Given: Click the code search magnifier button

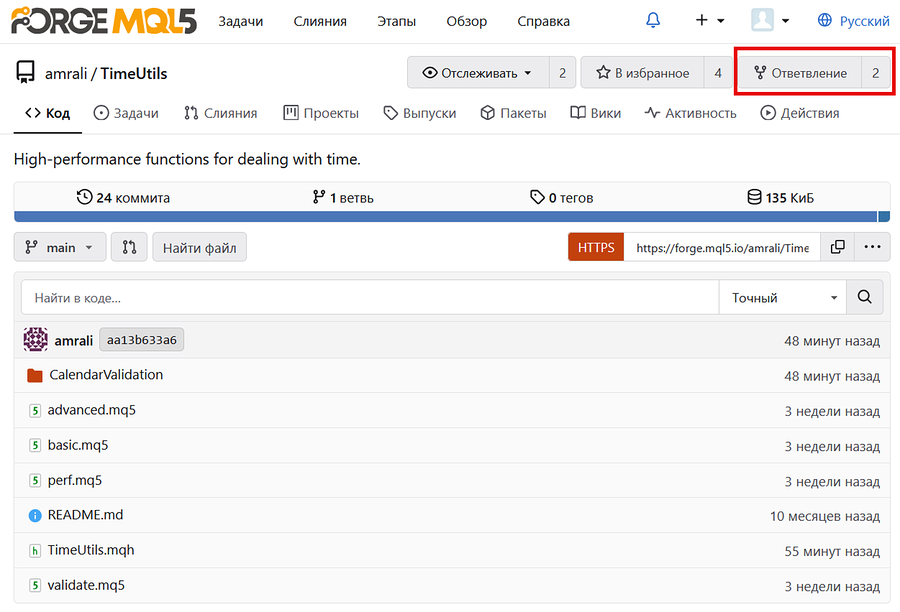Looking at the screenshot, I should [864, 297].
